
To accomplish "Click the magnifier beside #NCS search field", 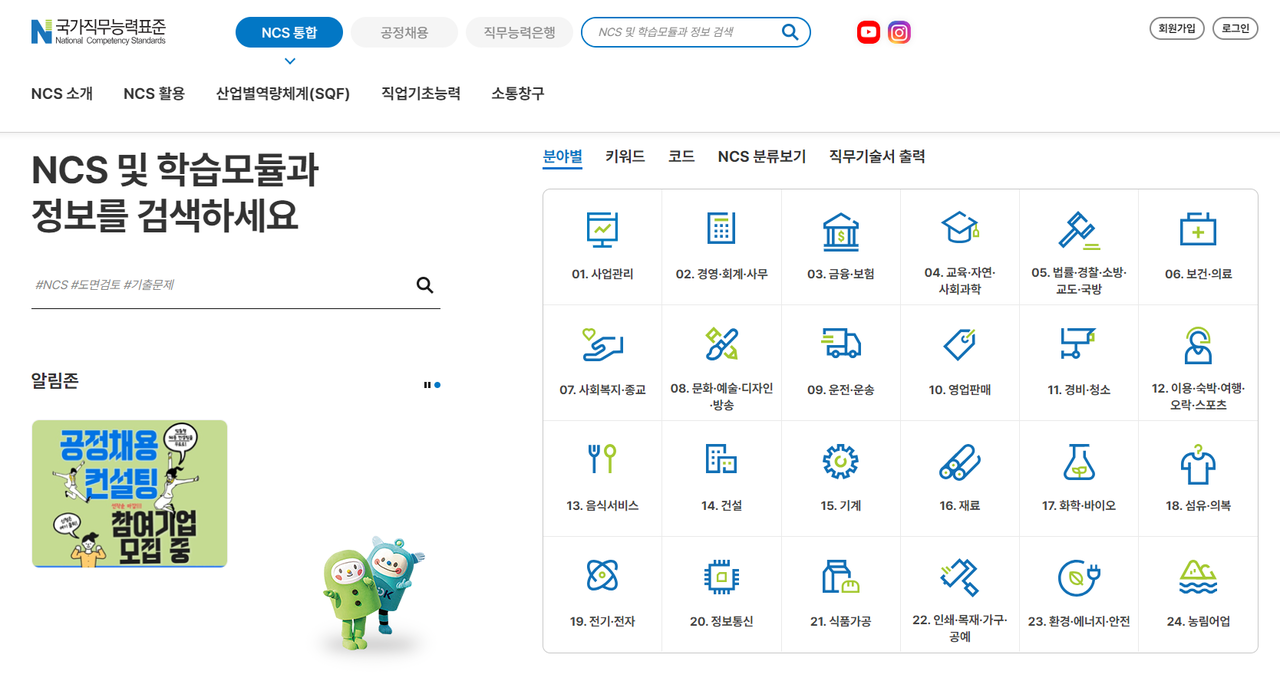I will point(425,285).
